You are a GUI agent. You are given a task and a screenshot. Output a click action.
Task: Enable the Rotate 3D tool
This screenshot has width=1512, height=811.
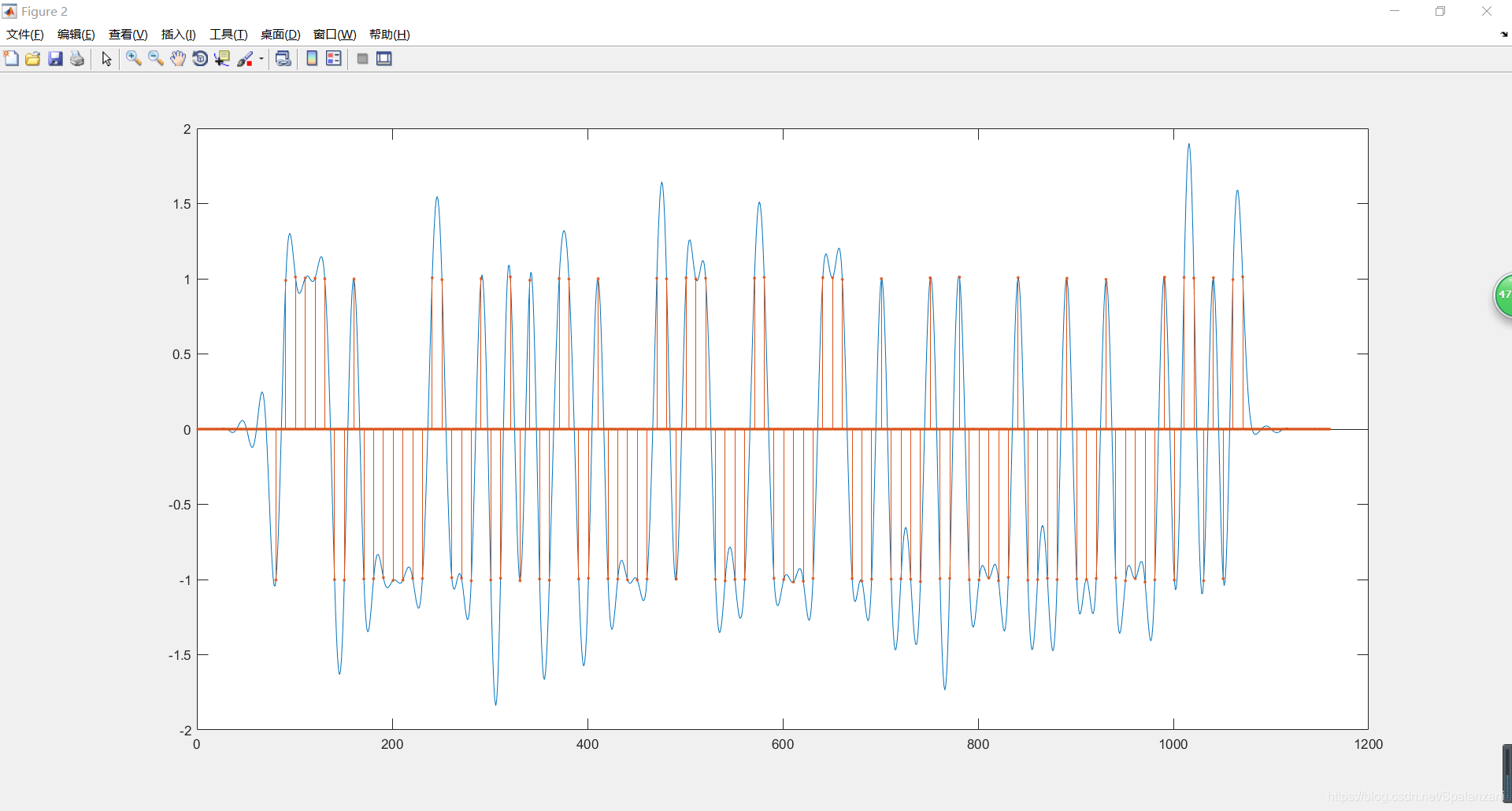click(200, 59)
